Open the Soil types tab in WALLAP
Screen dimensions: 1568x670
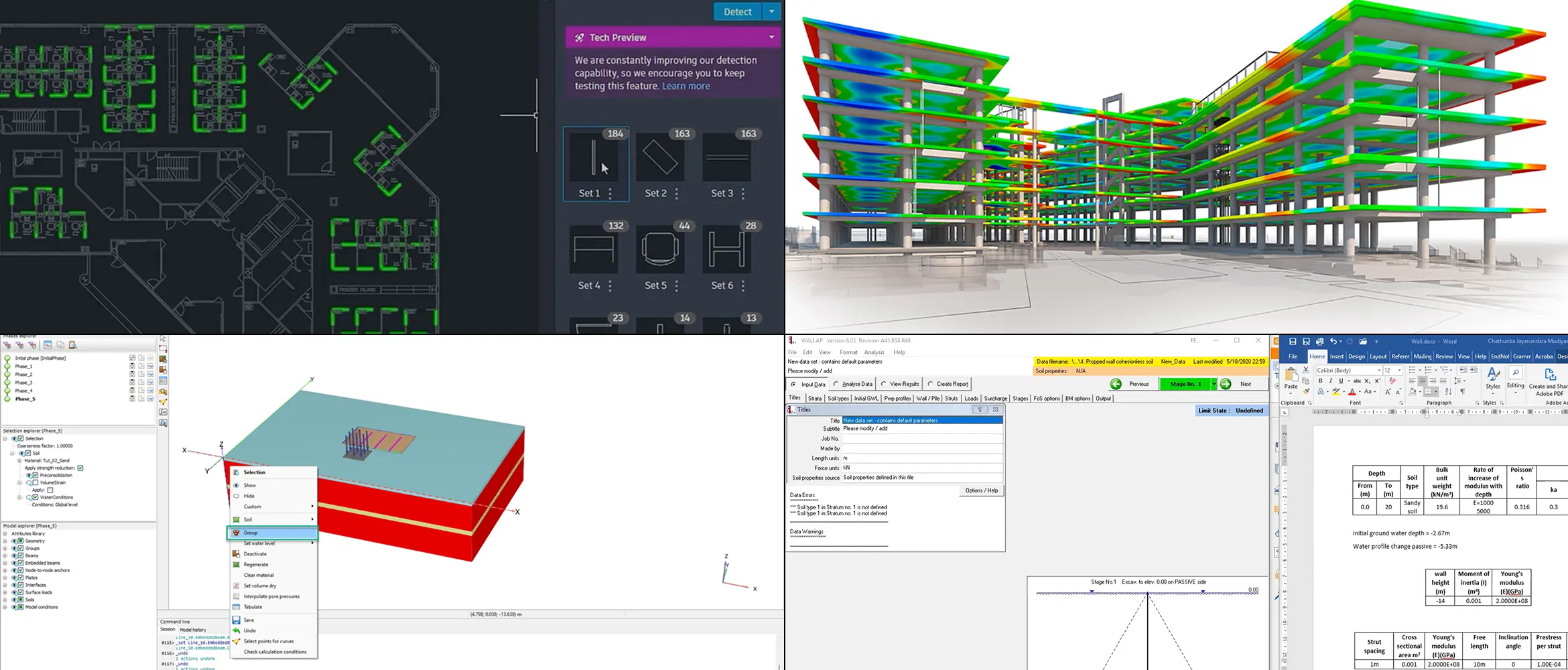[838, 399]
